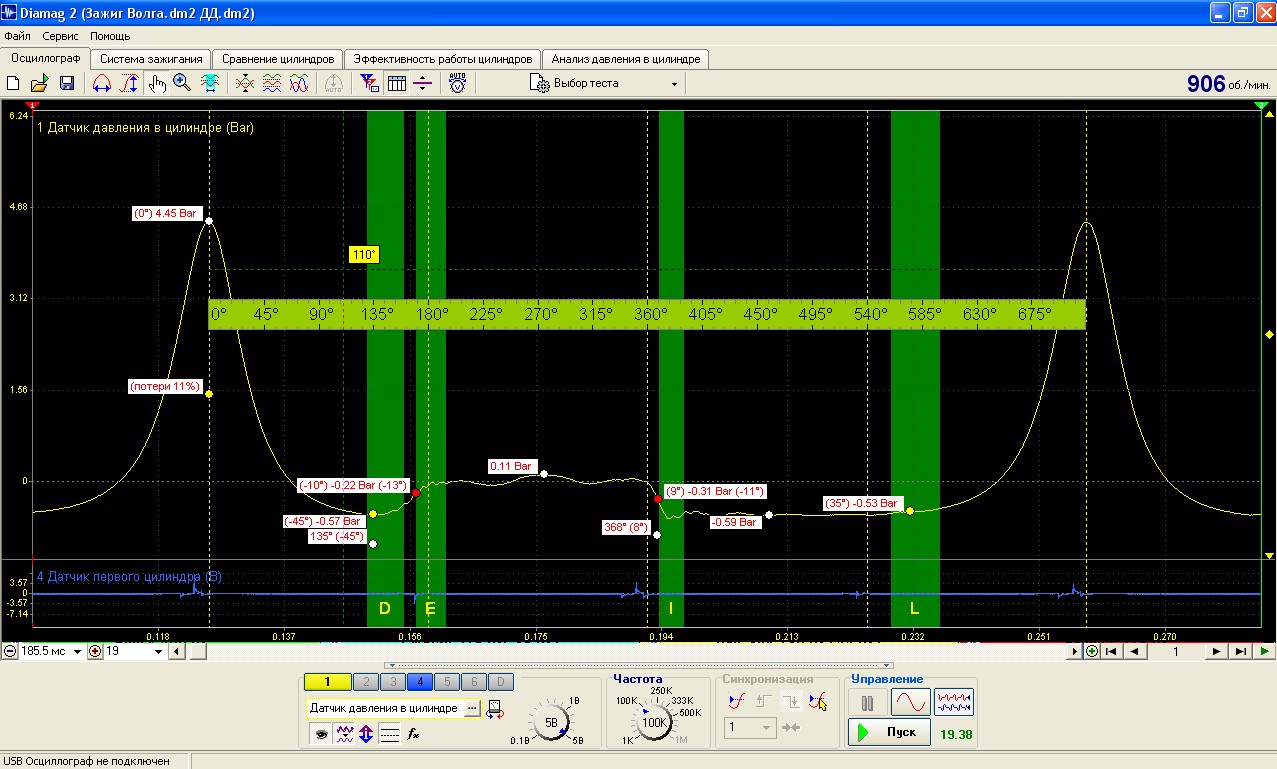Toggle channel 4 blue button
1277x769 pixels.
point(420,682)
